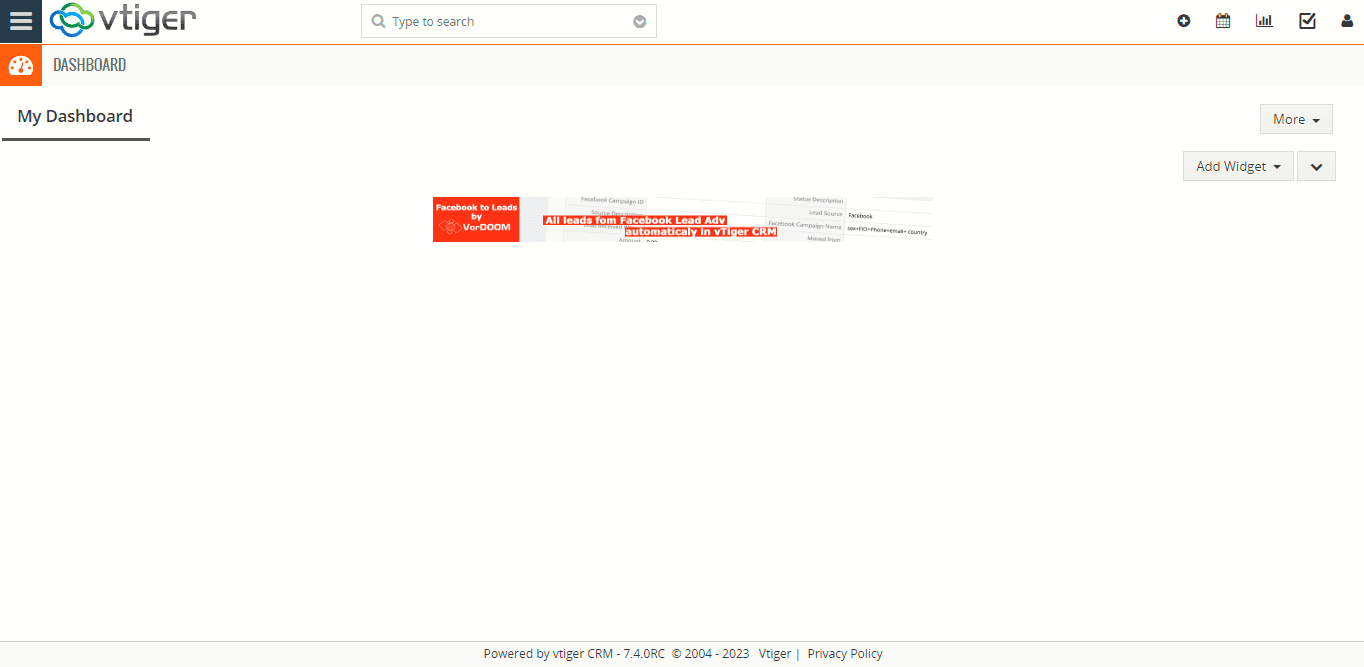Image resolution: width=1364 pixels, height=667 pixels.
Task: Open the Privacy Policy link
Action: [845, 654]
